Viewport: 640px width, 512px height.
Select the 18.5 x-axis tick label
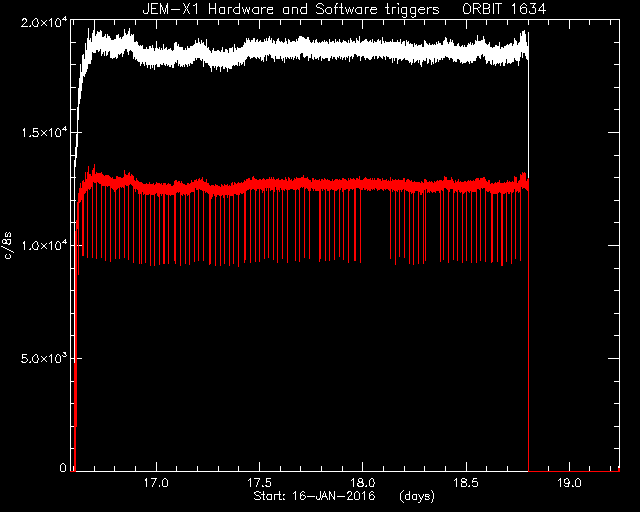[466, 483]
